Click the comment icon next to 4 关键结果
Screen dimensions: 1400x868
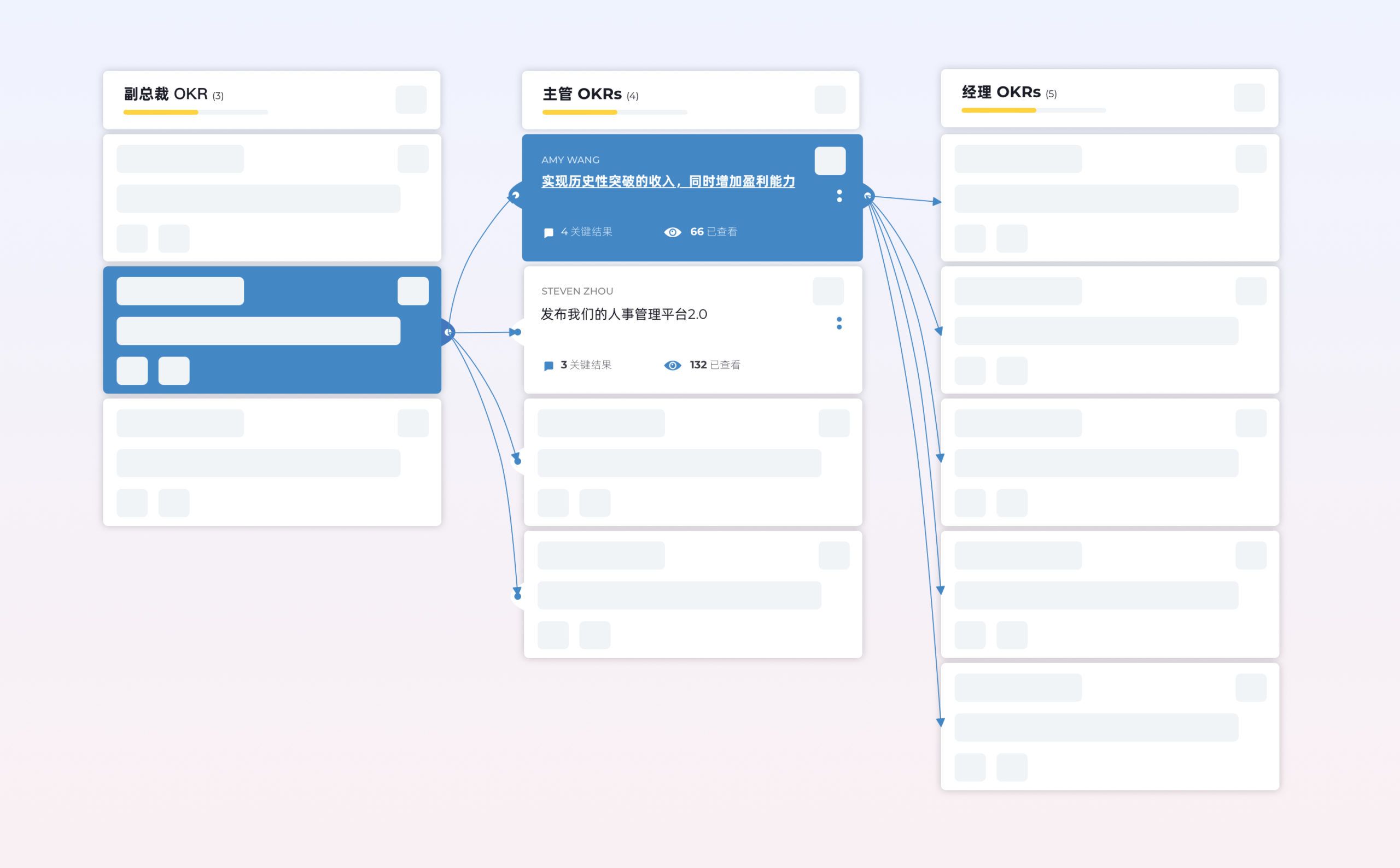[x=549, y=232]
